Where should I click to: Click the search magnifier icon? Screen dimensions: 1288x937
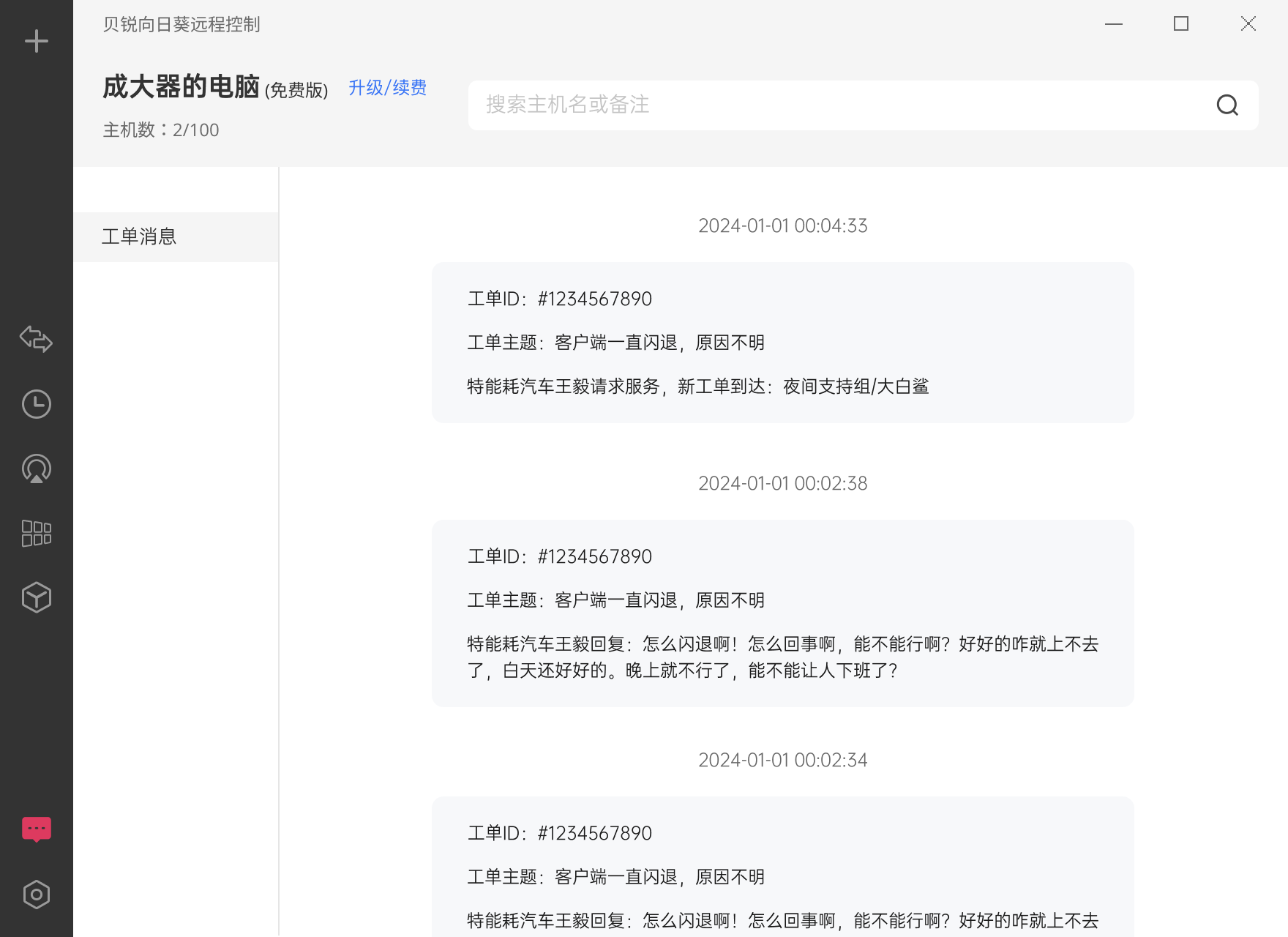1227,105
